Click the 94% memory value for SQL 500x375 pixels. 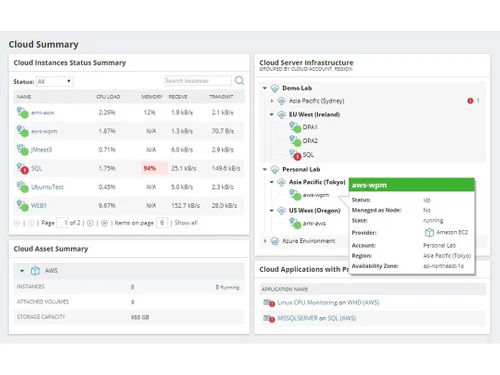click(x=150, y=168)
